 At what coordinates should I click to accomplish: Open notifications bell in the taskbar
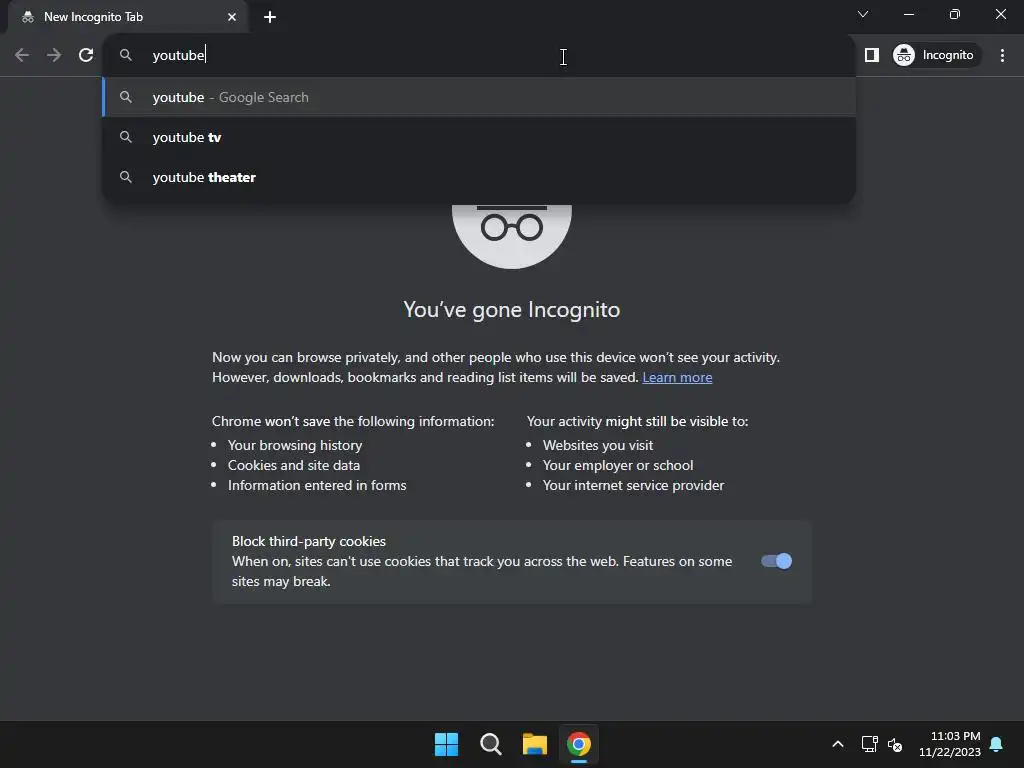click(997, 744)
